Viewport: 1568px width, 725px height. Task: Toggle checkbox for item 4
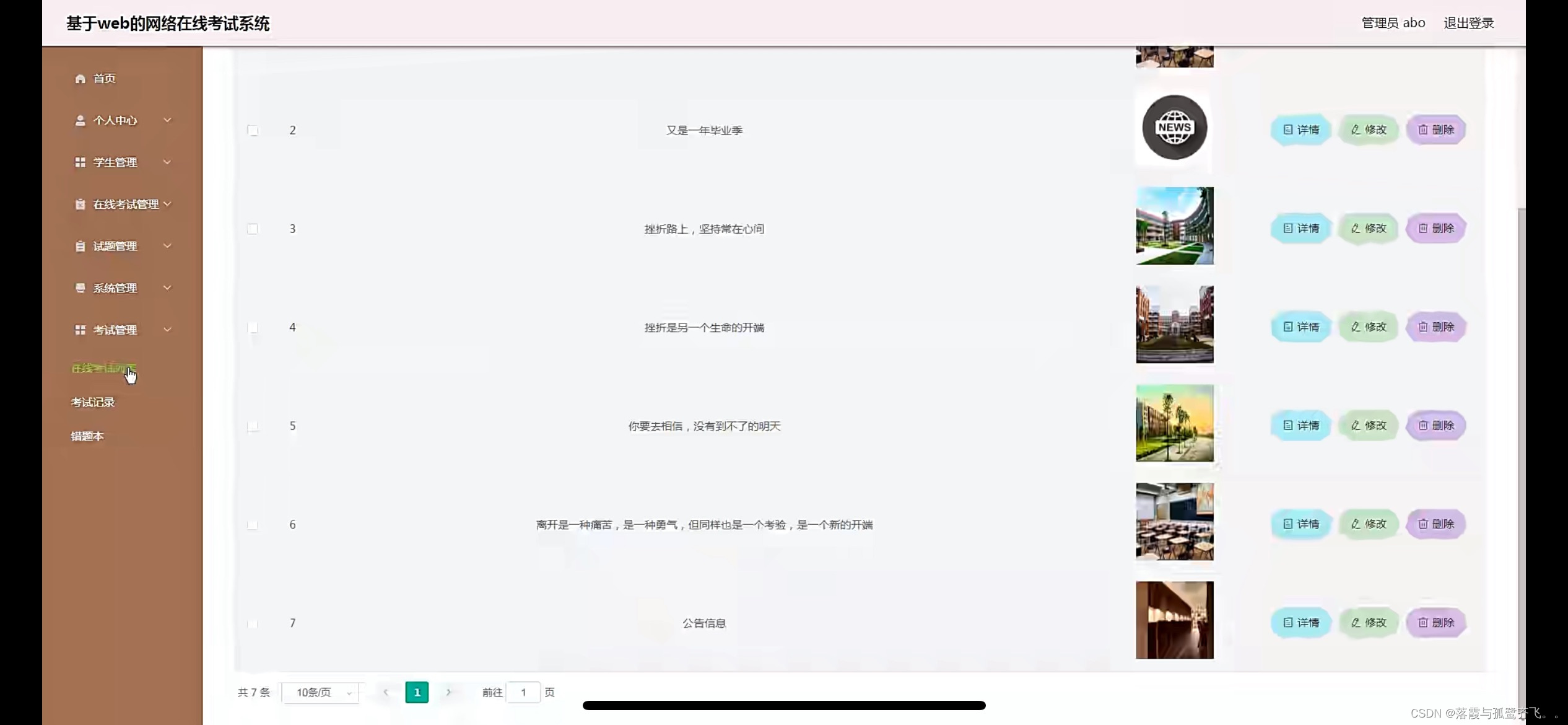pyautogui.click(x=252, y=327)
